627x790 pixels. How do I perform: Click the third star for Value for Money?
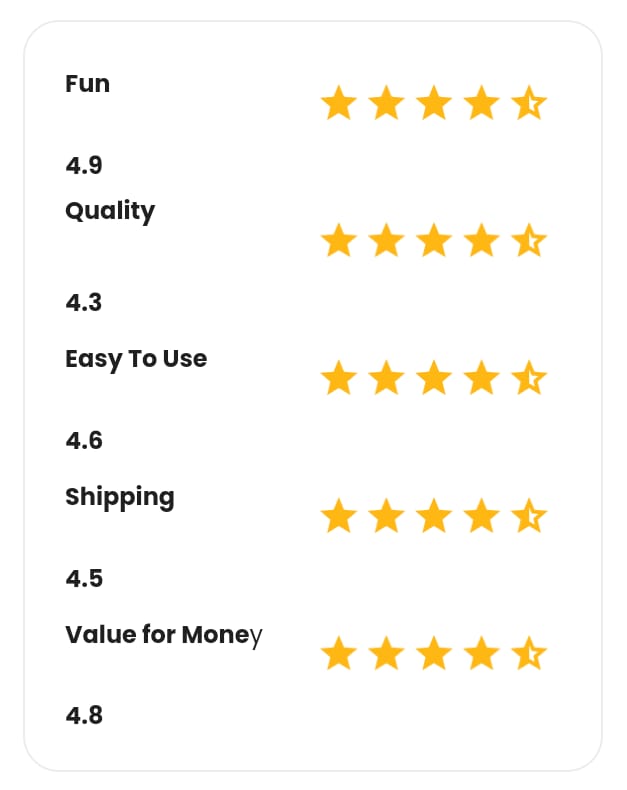[434, 655]
